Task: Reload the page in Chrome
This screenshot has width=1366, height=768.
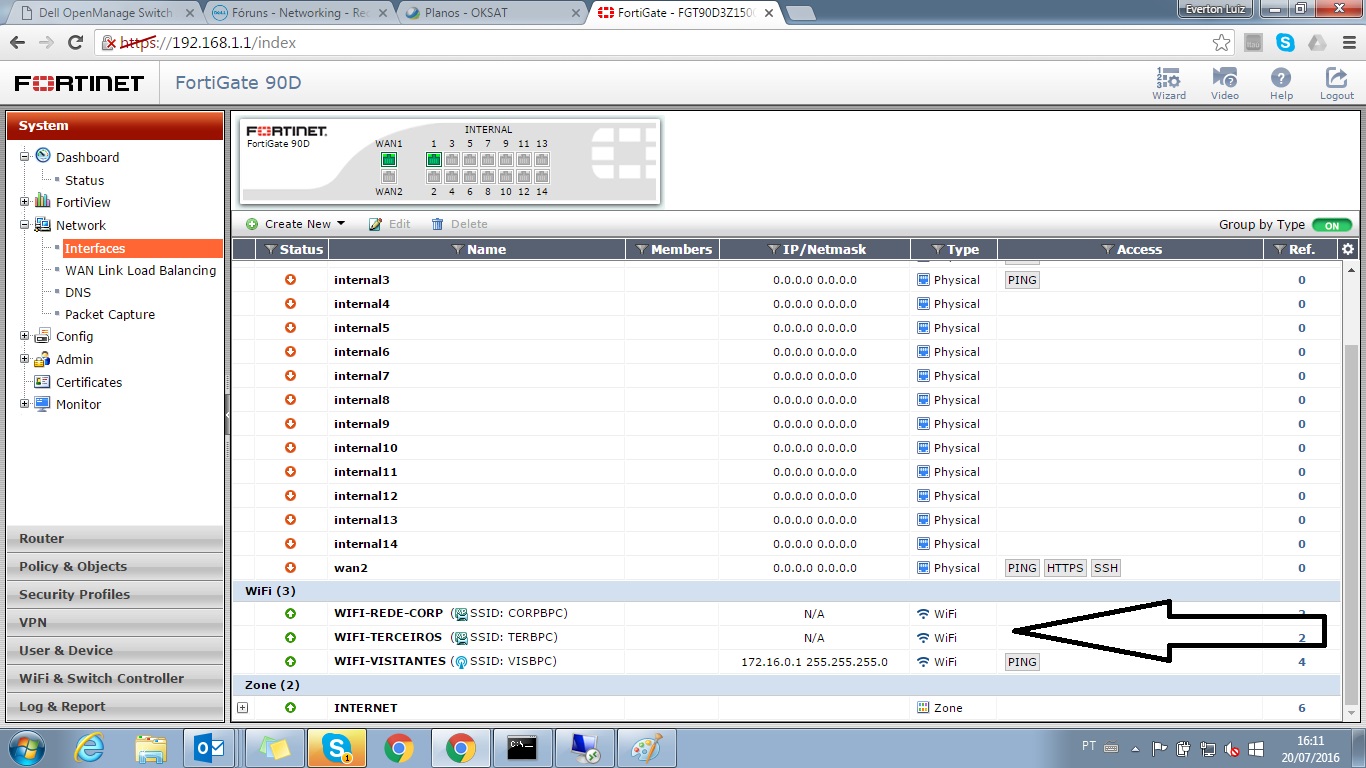Action: (x=75, y=43)
